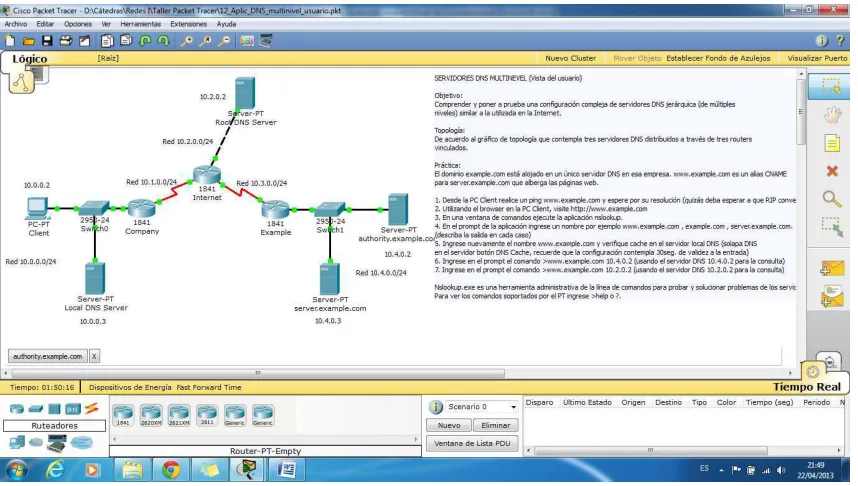Reset zoom with the middle magnifier

coord(205,41)
